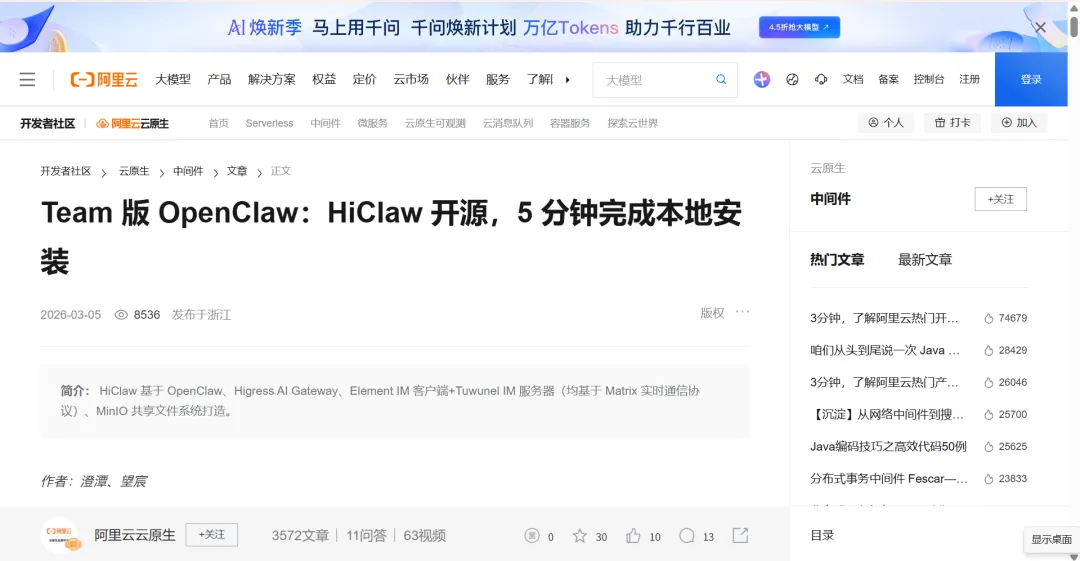
Task: Switch to the 最新文章 tab
Action: pyautogui.click(x=925, y=260)
